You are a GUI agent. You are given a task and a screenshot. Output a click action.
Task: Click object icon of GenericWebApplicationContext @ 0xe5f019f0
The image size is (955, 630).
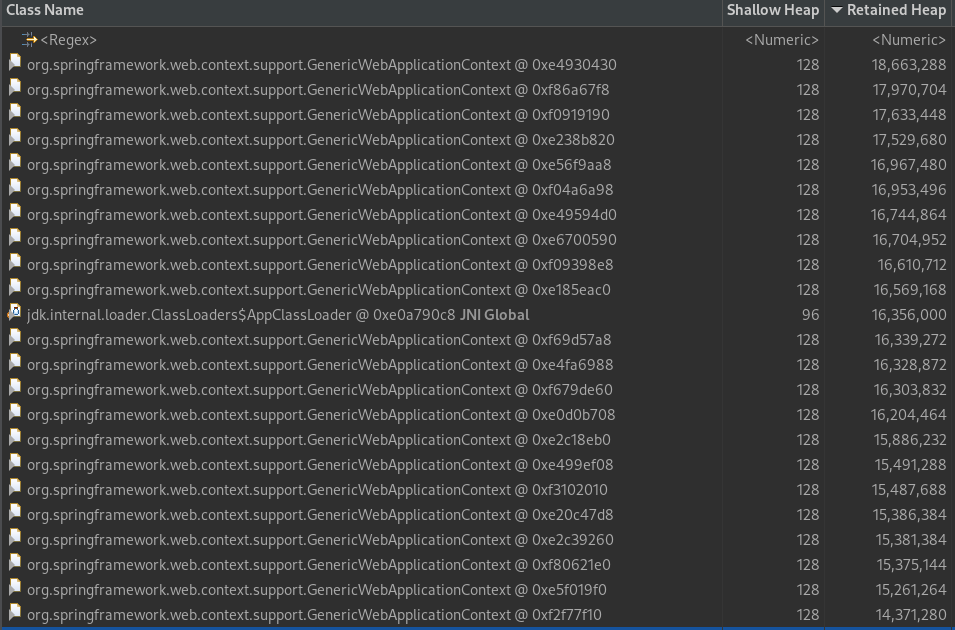click(x=15, y=587)
